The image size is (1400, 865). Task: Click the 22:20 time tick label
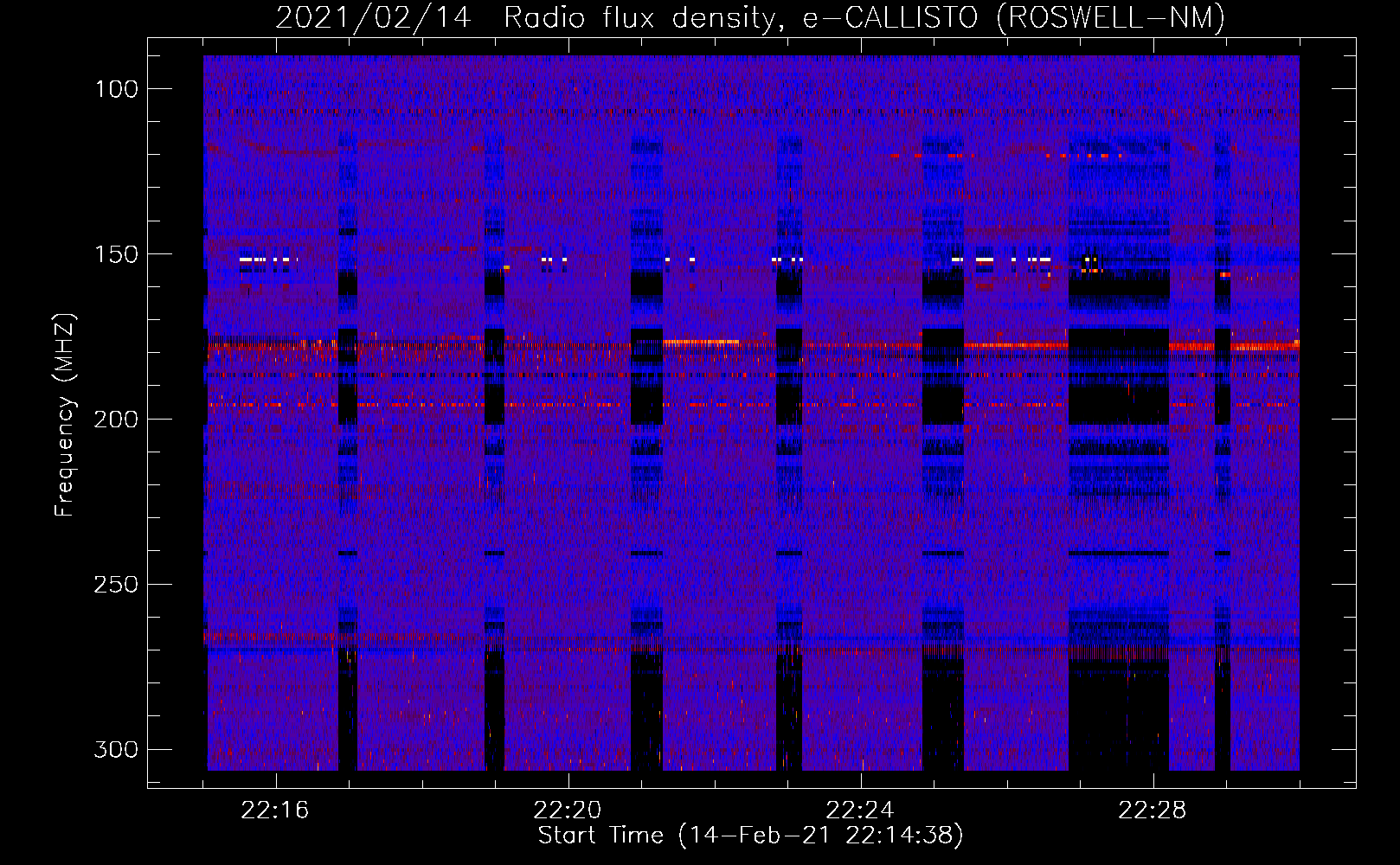pos(568,811)
